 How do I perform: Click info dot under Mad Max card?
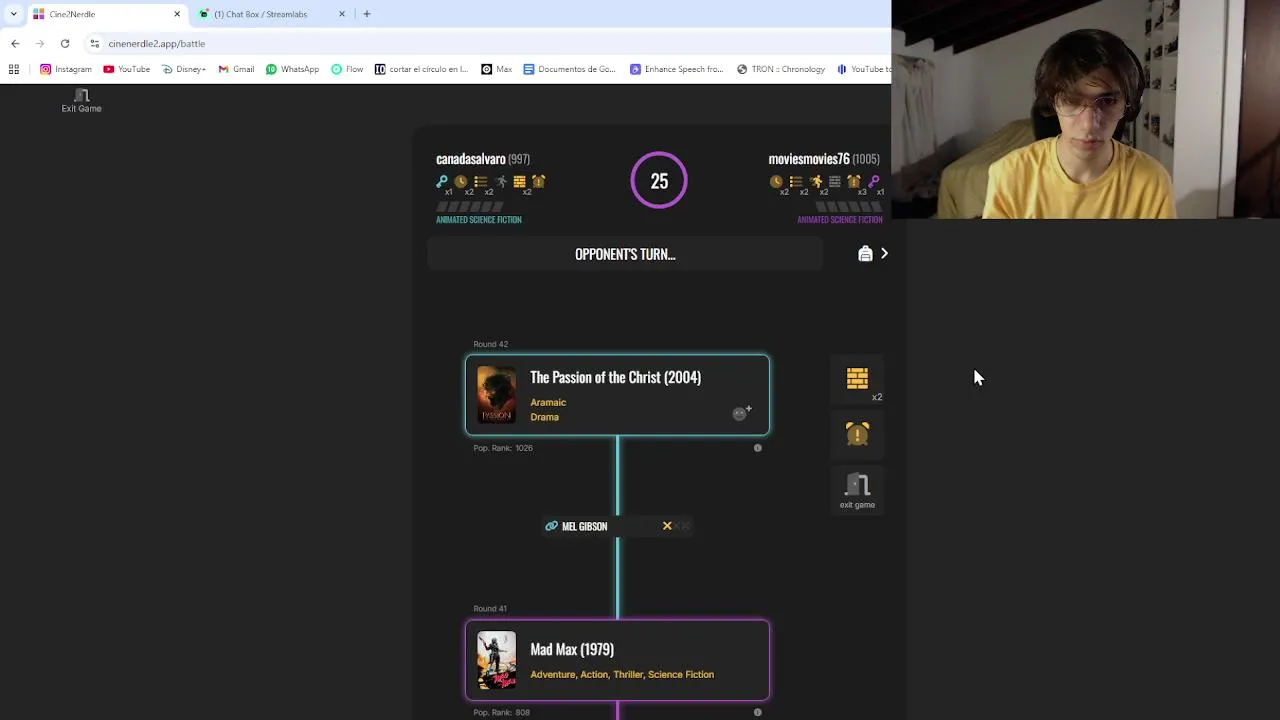coord(757,712)
